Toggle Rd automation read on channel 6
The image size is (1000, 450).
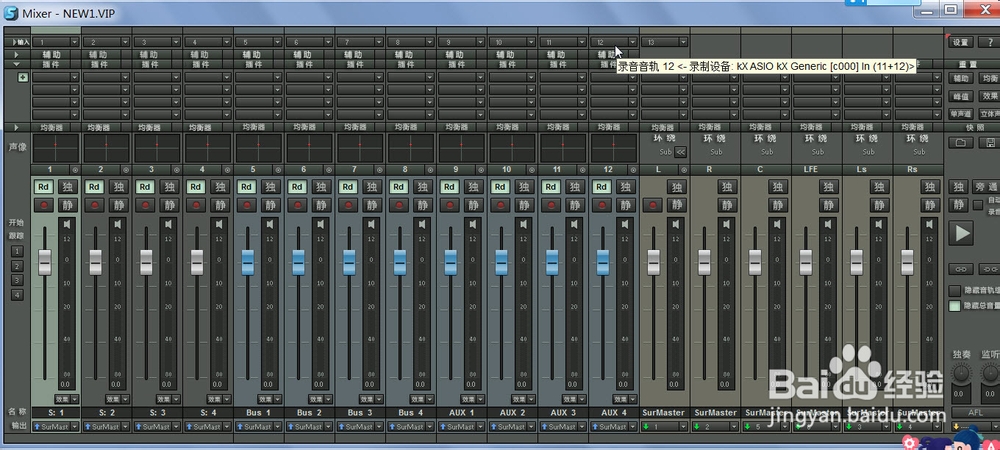[297, 187]
